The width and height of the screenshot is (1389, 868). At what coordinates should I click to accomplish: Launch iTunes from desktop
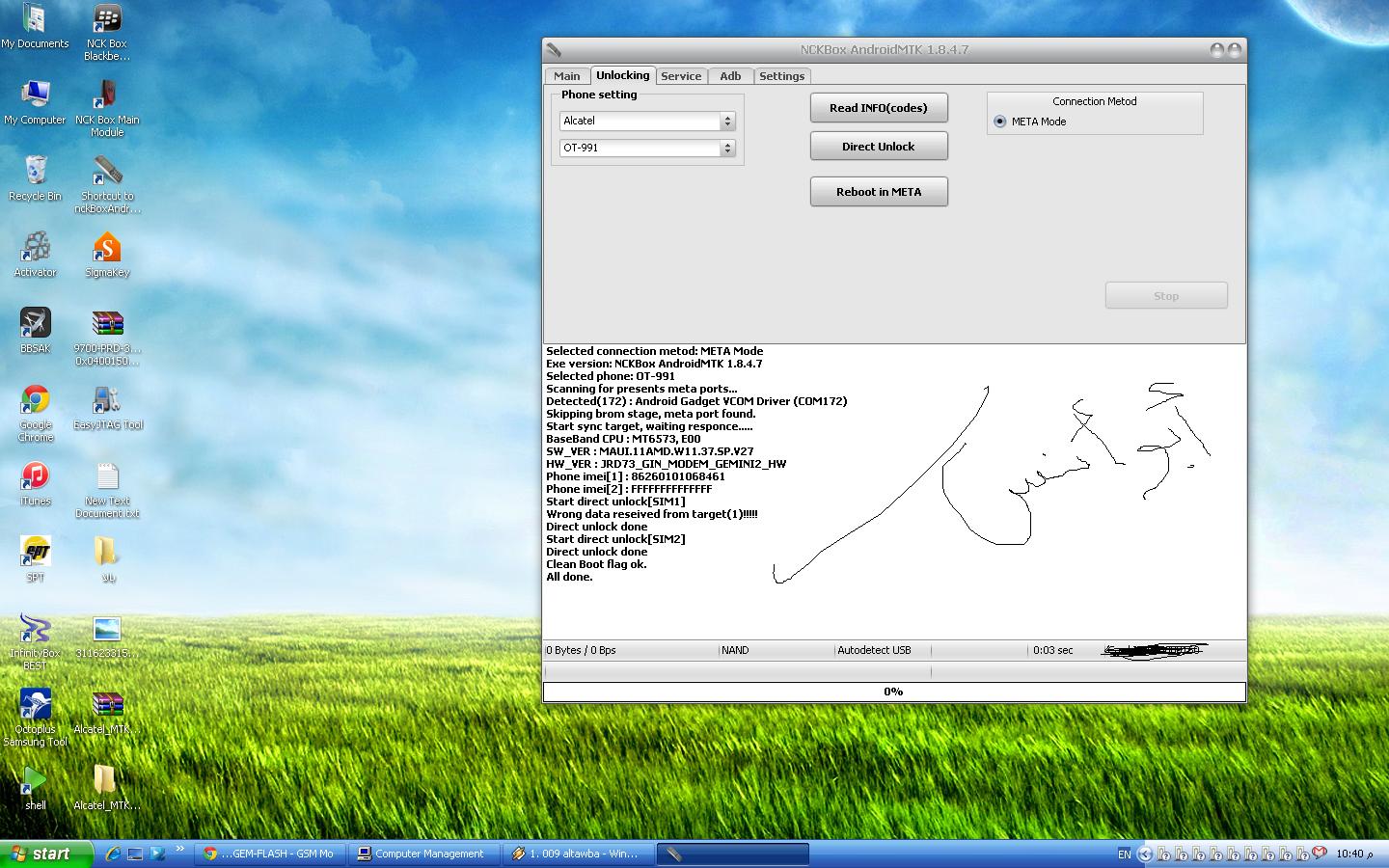click(35, 483)
